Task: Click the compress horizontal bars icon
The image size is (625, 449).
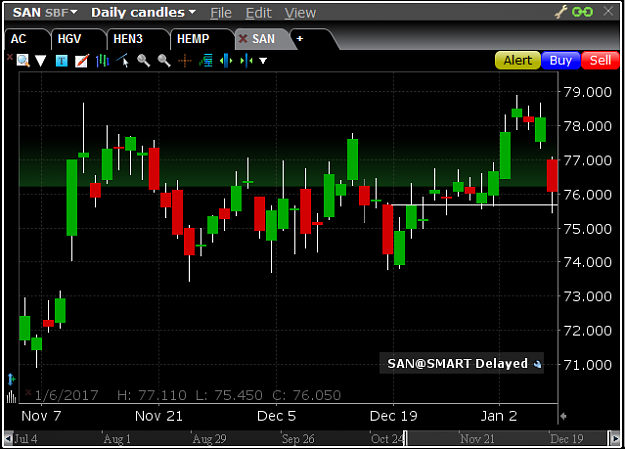Action: (246, 61)
